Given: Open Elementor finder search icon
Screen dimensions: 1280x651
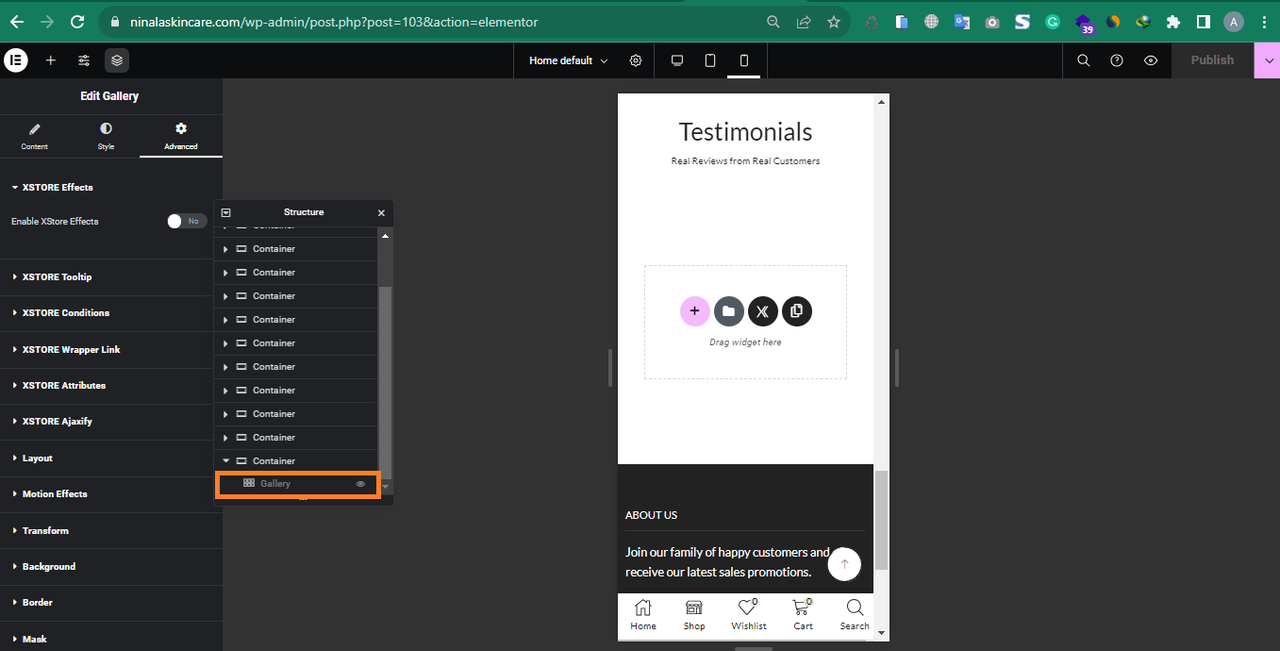Looking at the screenshot, I should coord(1084,60).
